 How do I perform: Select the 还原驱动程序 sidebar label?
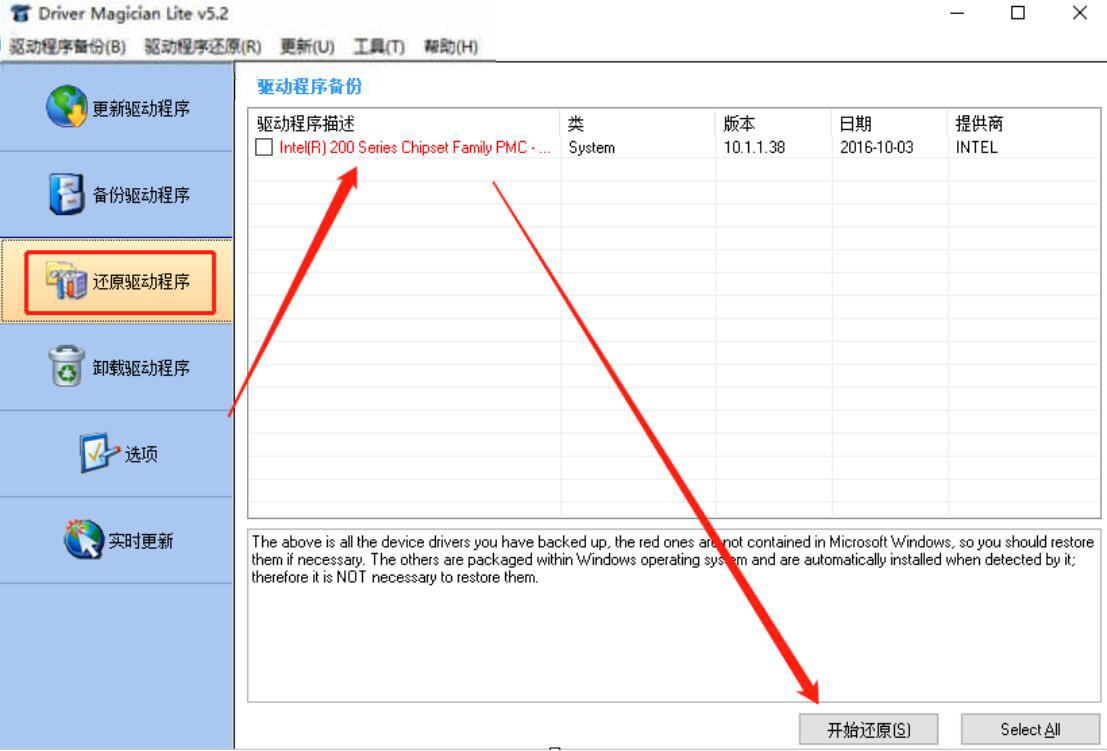141,282
